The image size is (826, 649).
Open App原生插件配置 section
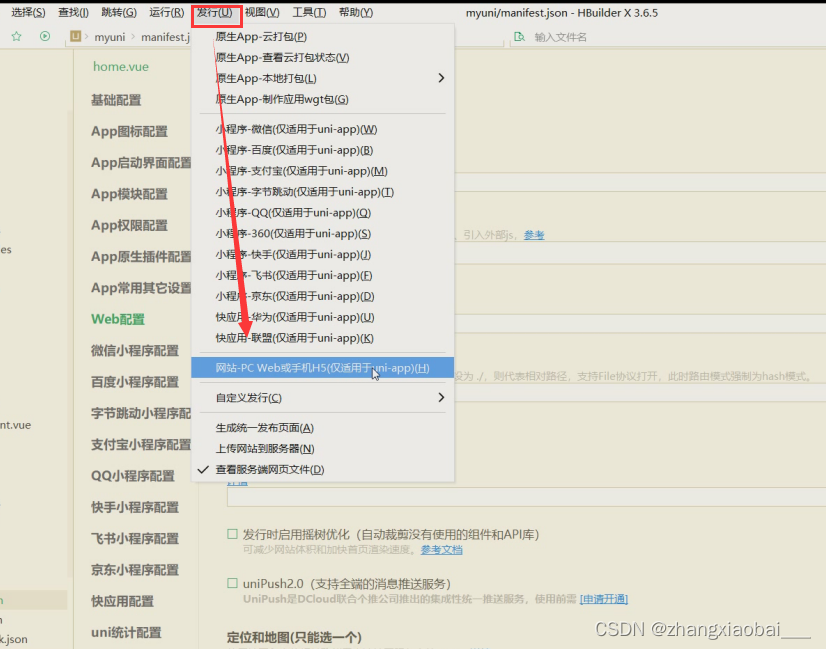coord(141,257)
